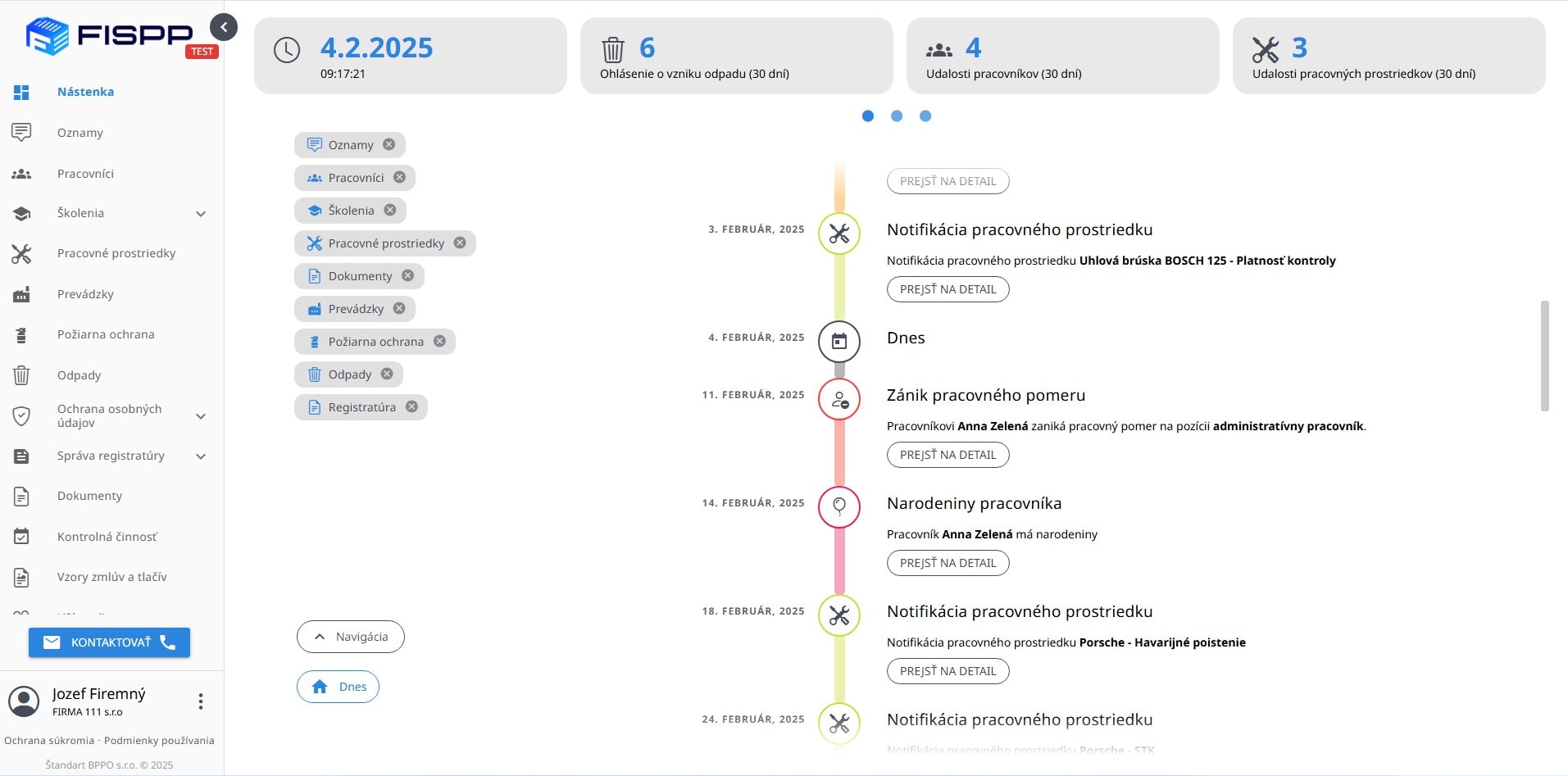Jump to today with Dnes button
1568x776 pixels.
click(338, 687)
